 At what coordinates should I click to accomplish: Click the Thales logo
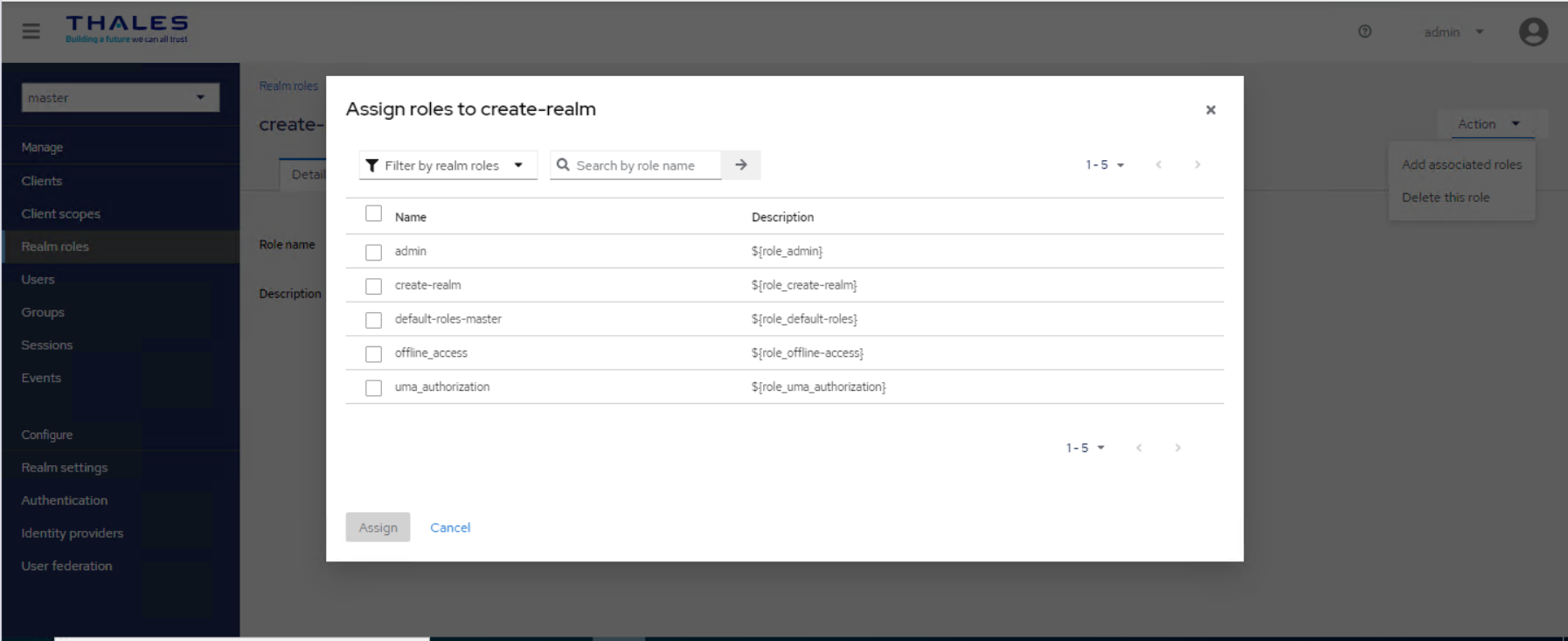[127, 28]
